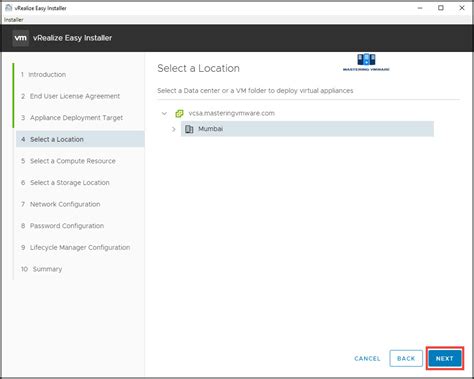Click the BACK button
The image size is (474, 379).
pos(406,359)
